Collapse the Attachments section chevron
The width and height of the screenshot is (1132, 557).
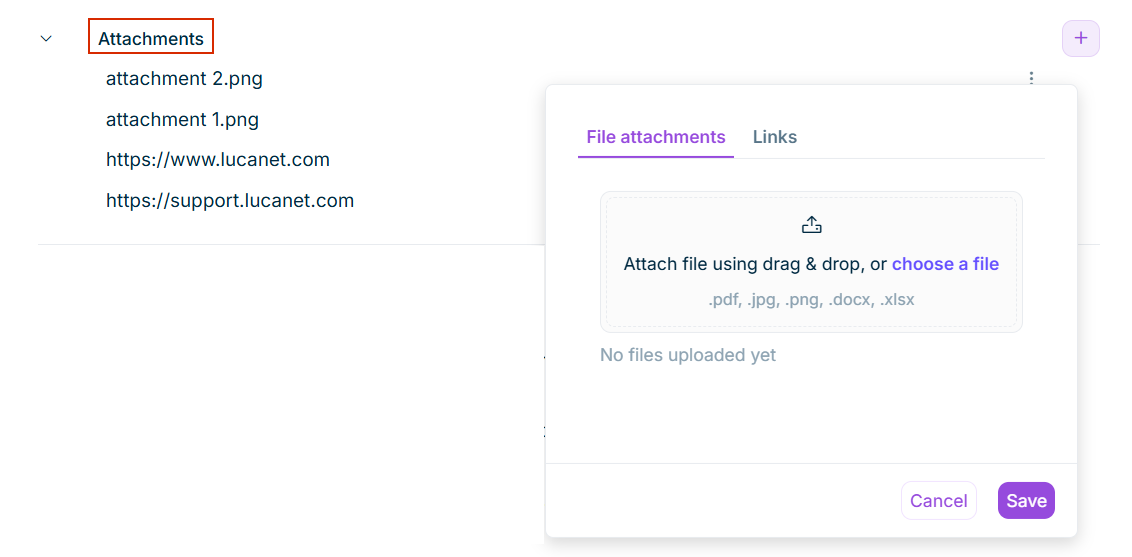(46, 39)
